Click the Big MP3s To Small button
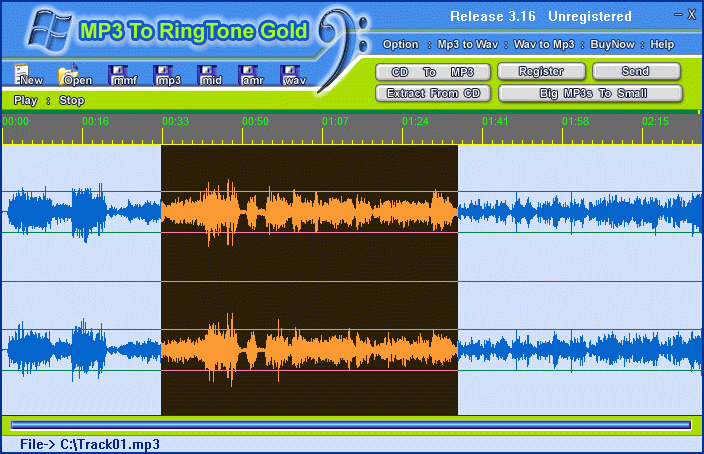The image size is (704, 454). click(590, 93)
